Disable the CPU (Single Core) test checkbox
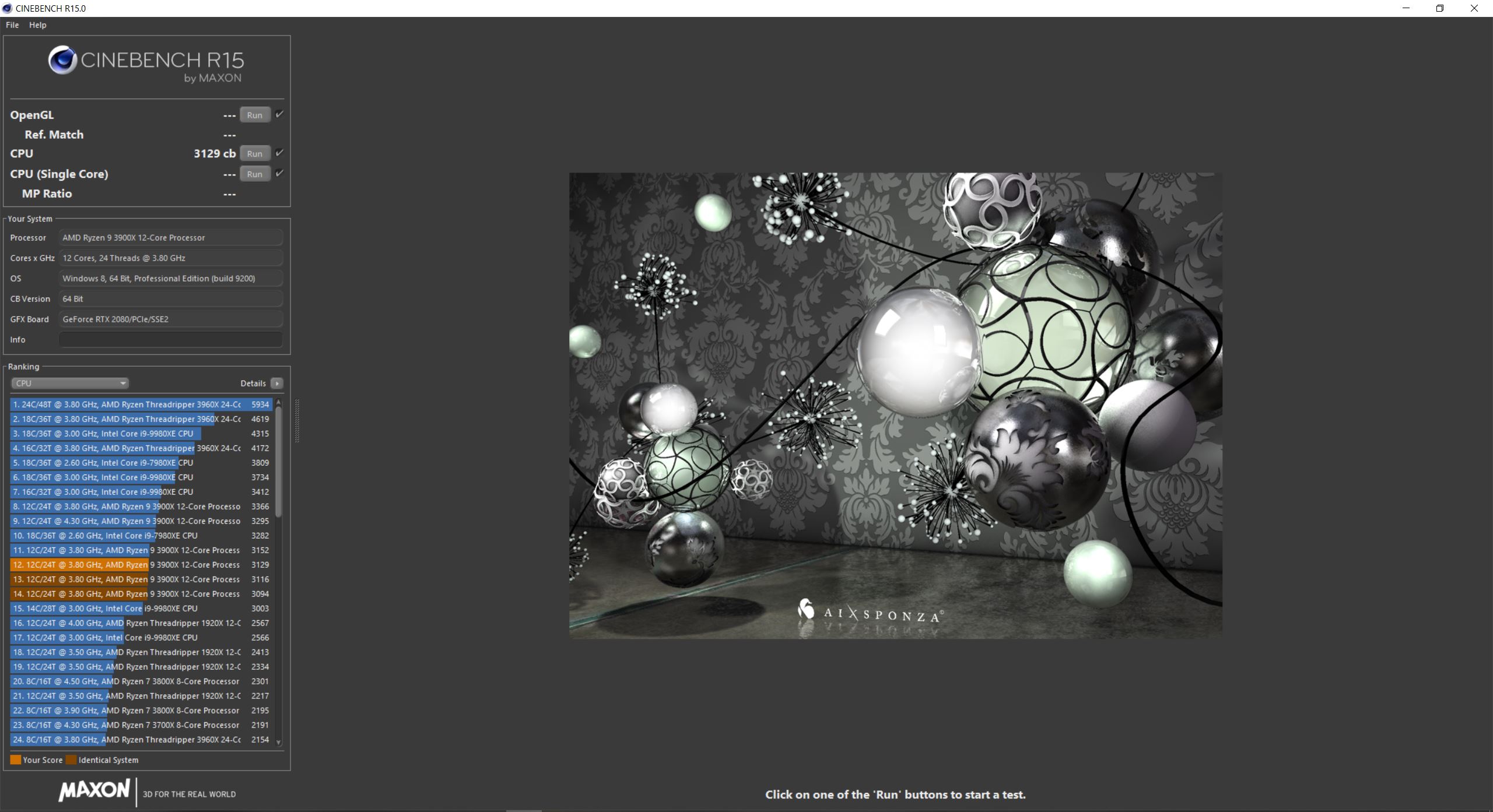This screenshot has width=1493, height=812. (281, 173)
